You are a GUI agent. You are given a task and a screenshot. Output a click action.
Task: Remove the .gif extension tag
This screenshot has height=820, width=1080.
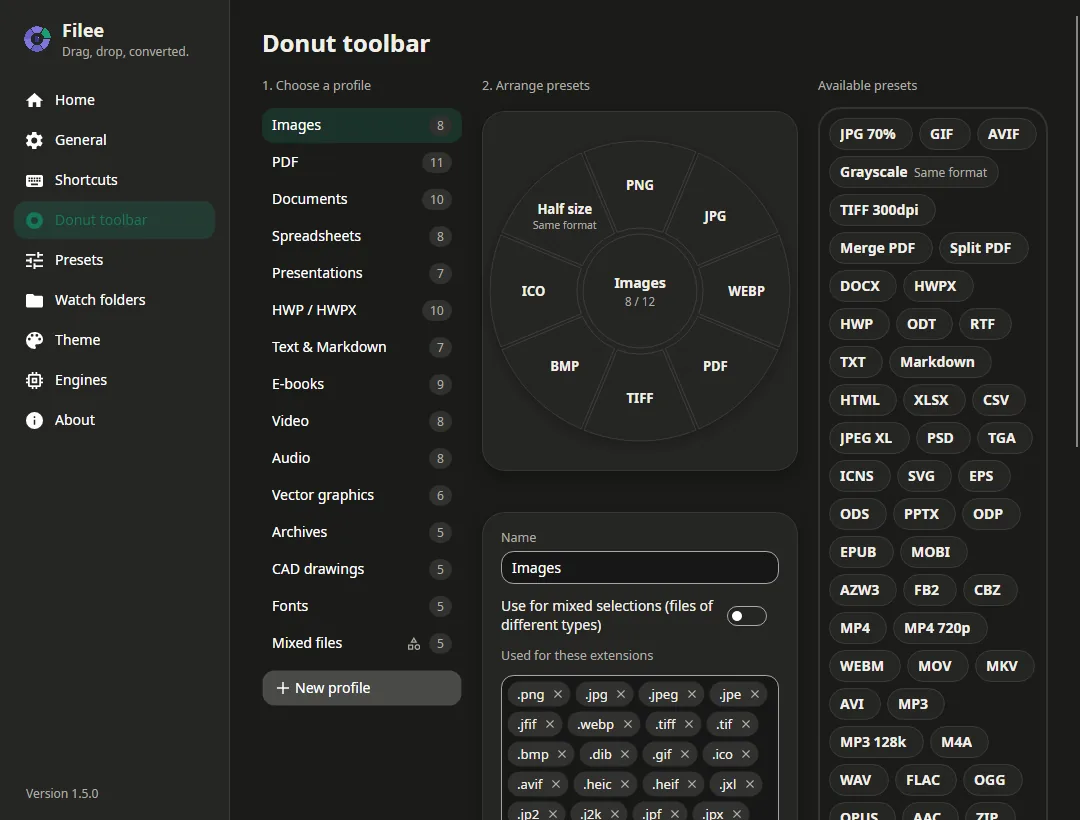coord(685,754)
